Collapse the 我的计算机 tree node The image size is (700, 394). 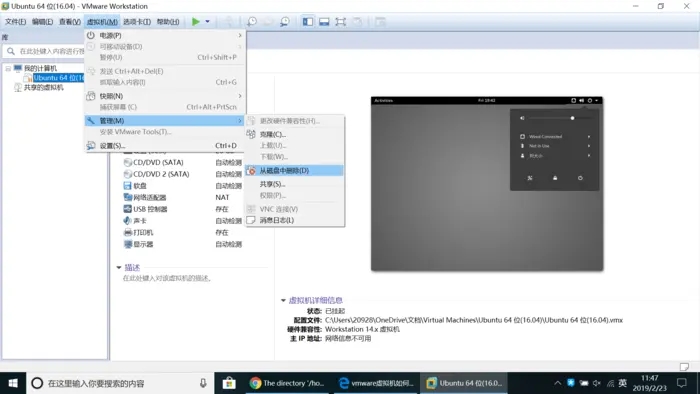(x=8, y=68)
